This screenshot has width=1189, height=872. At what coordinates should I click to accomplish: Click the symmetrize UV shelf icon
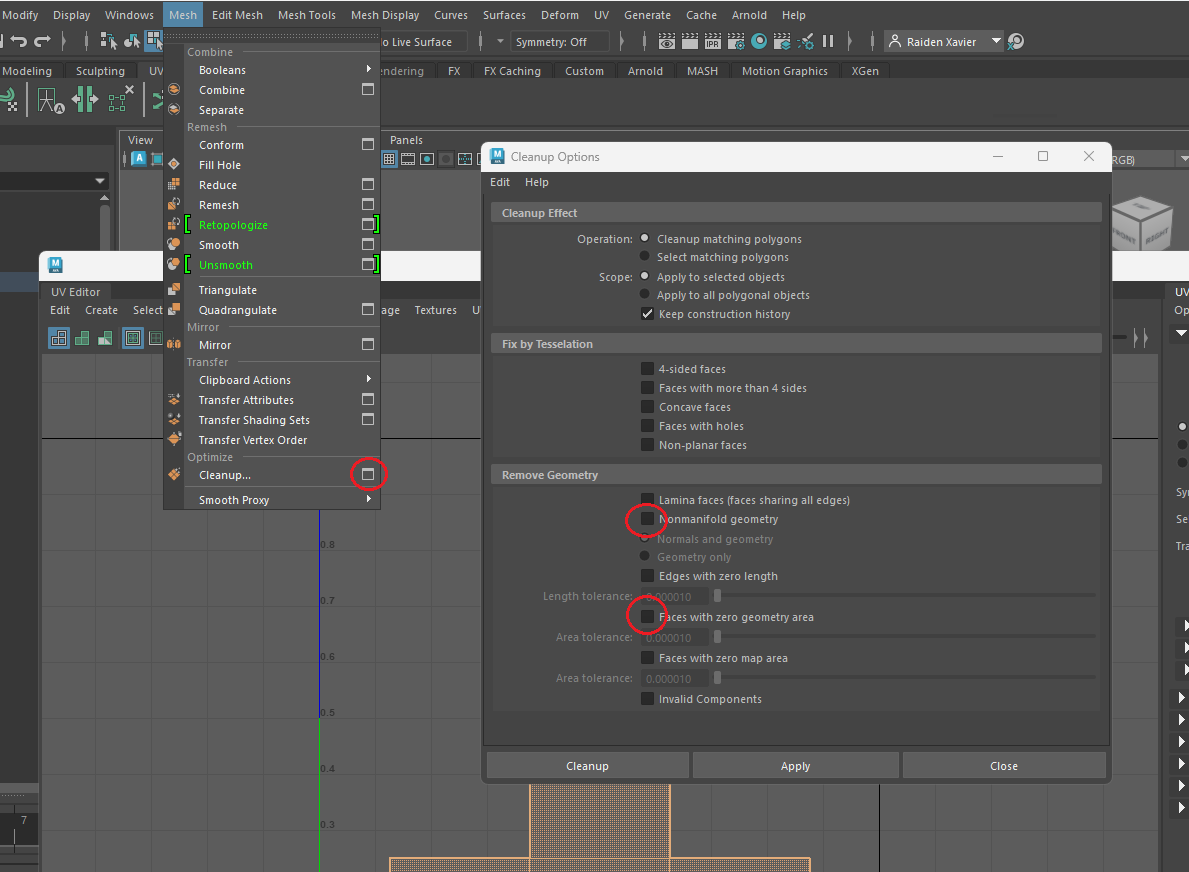pos(85,99)
